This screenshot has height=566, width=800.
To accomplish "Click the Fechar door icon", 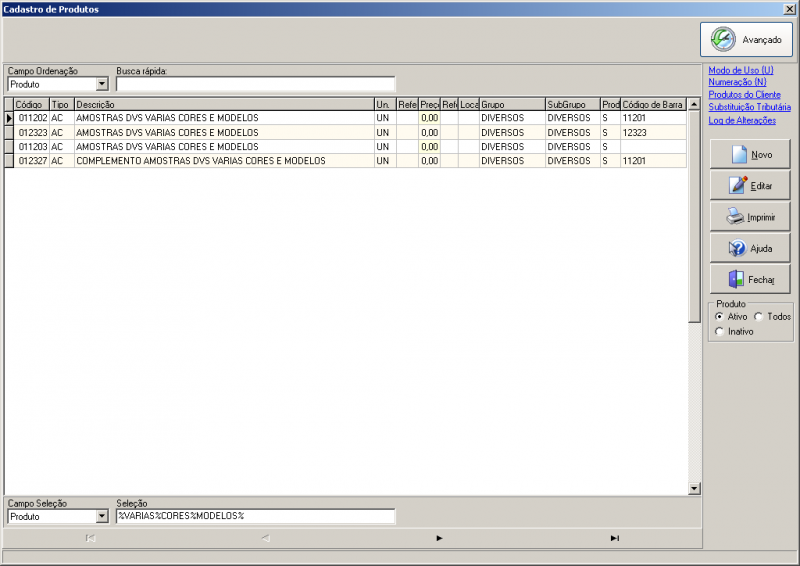I will (x=736, y=279).
